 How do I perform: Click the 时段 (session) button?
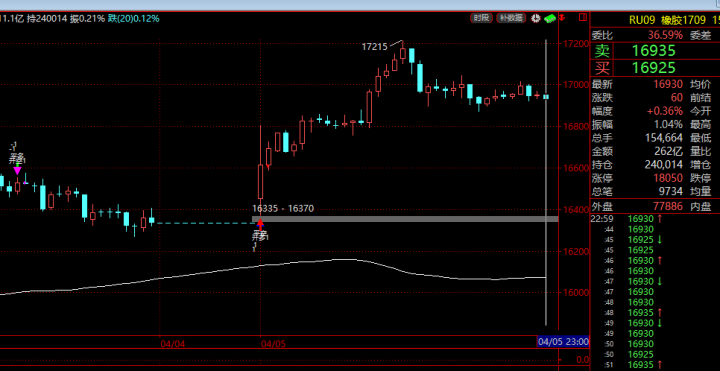pos(481,18)
